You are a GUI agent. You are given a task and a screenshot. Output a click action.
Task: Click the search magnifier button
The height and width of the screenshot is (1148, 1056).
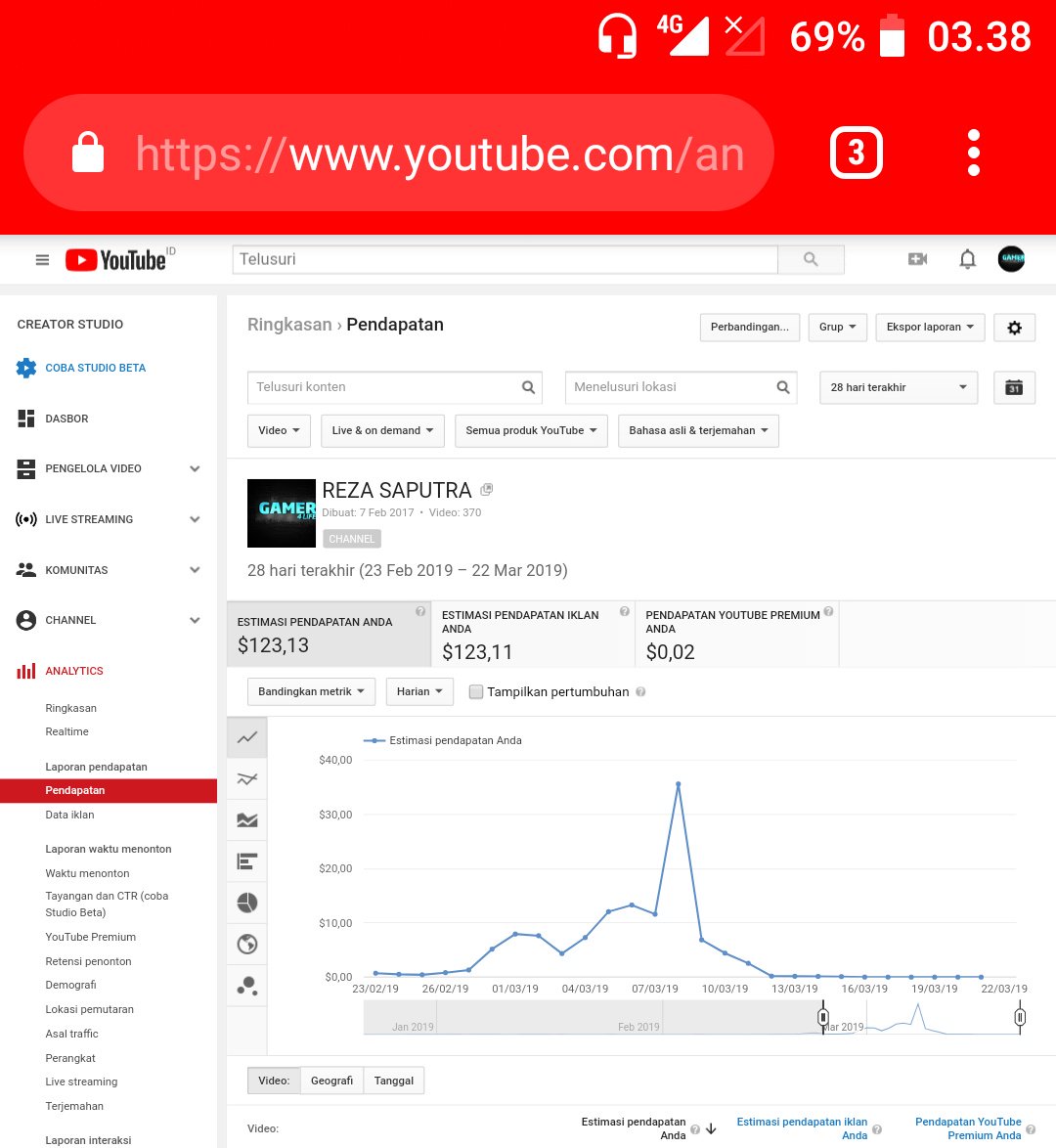tap(811, 259)
